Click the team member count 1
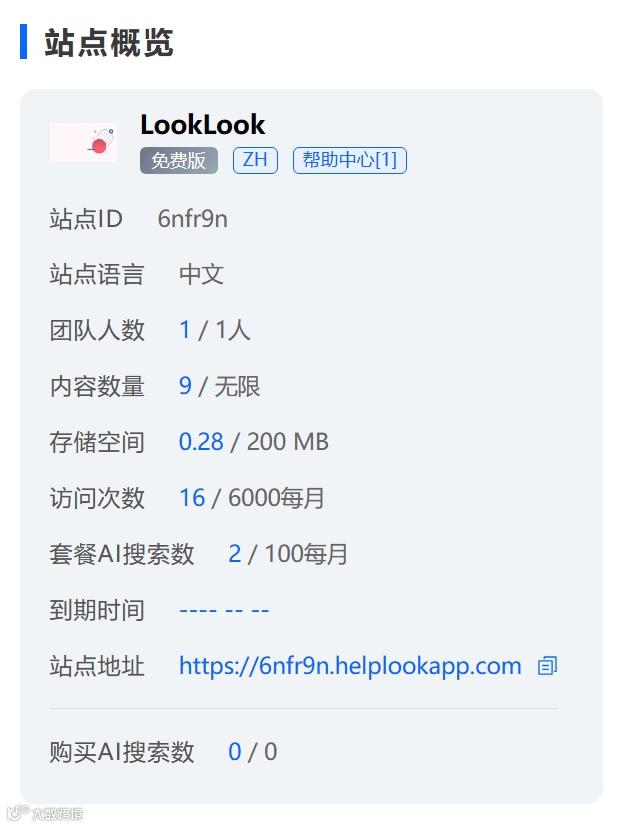 click(185, 330)
